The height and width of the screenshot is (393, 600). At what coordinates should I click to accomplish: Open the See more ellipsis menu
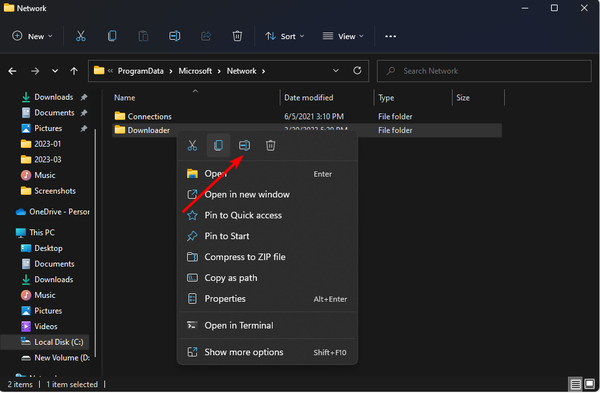click(x=390, y=36)
